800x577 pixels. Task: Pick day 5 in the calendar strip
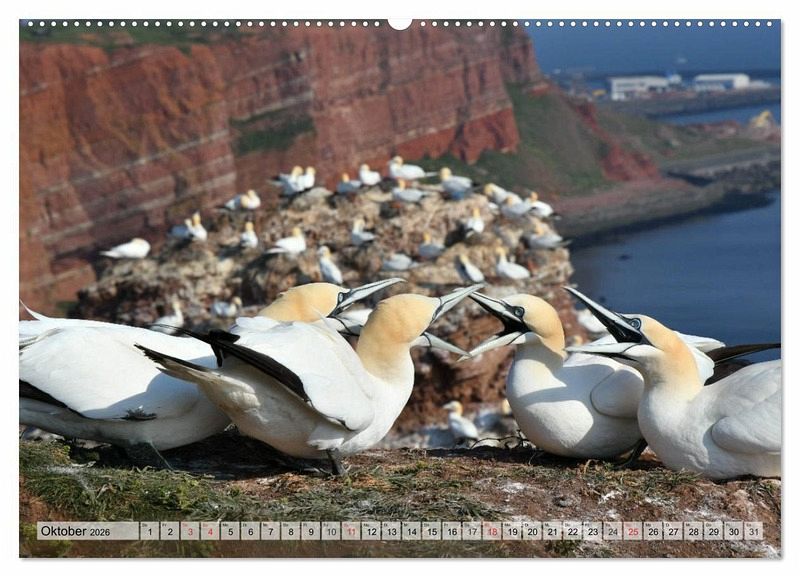click(x=230, y=531)
